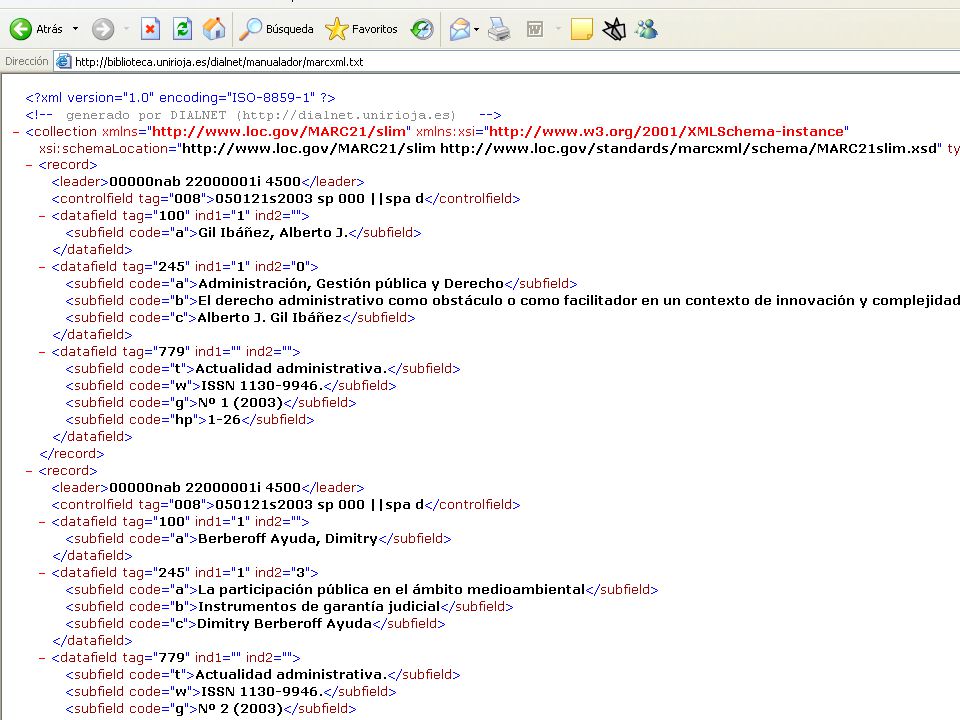Click the Nº 1 (2003) value

point(241,403)
